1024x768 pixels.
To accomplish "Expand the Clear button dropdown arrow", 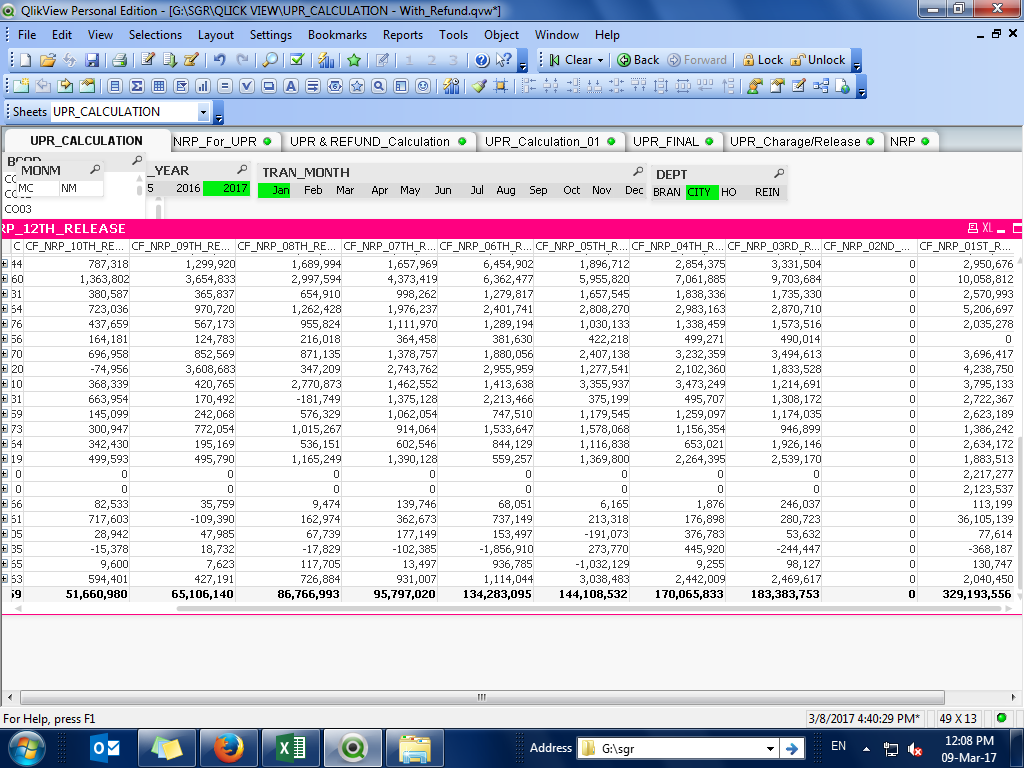I will click(x=600, y=60).
